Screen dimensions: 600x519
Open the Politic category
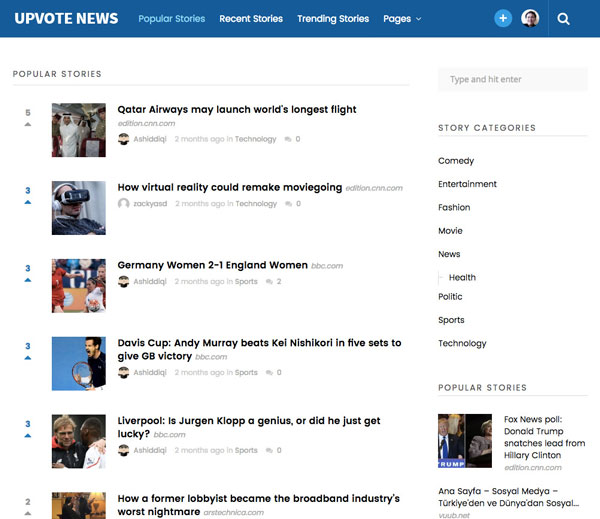(x=450, y=297)
